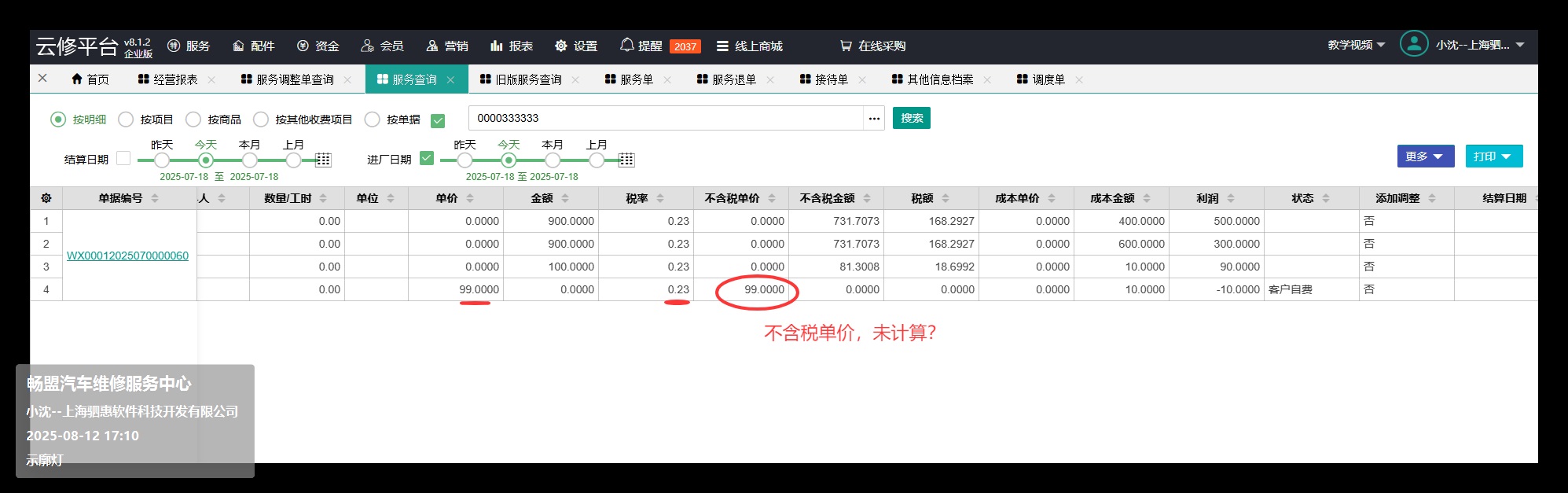Open the 设置 gear menu

pos(560,46)
